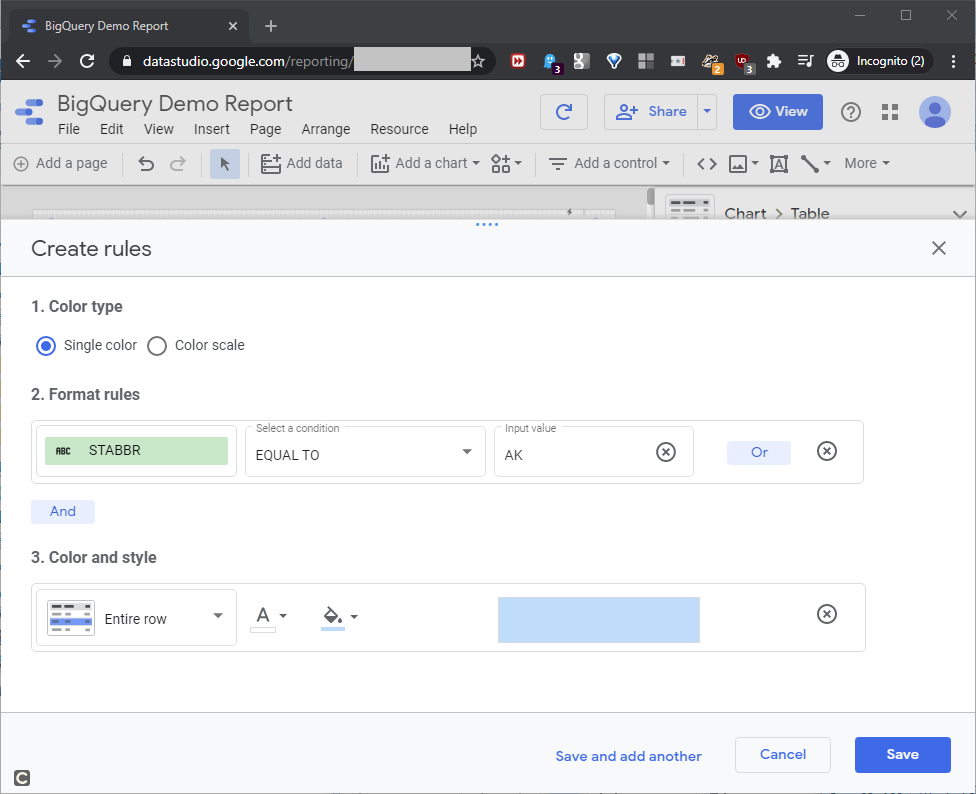Viewport: 976px width, 794px height.
Task: Click the blue Save button
Action: (903, 755)
